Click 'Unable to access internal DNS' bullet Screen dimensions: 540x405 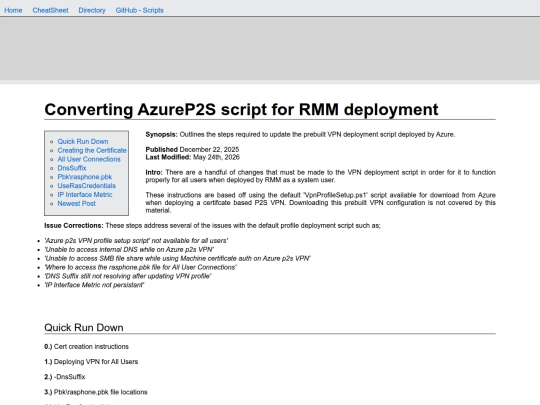[129, 250]
